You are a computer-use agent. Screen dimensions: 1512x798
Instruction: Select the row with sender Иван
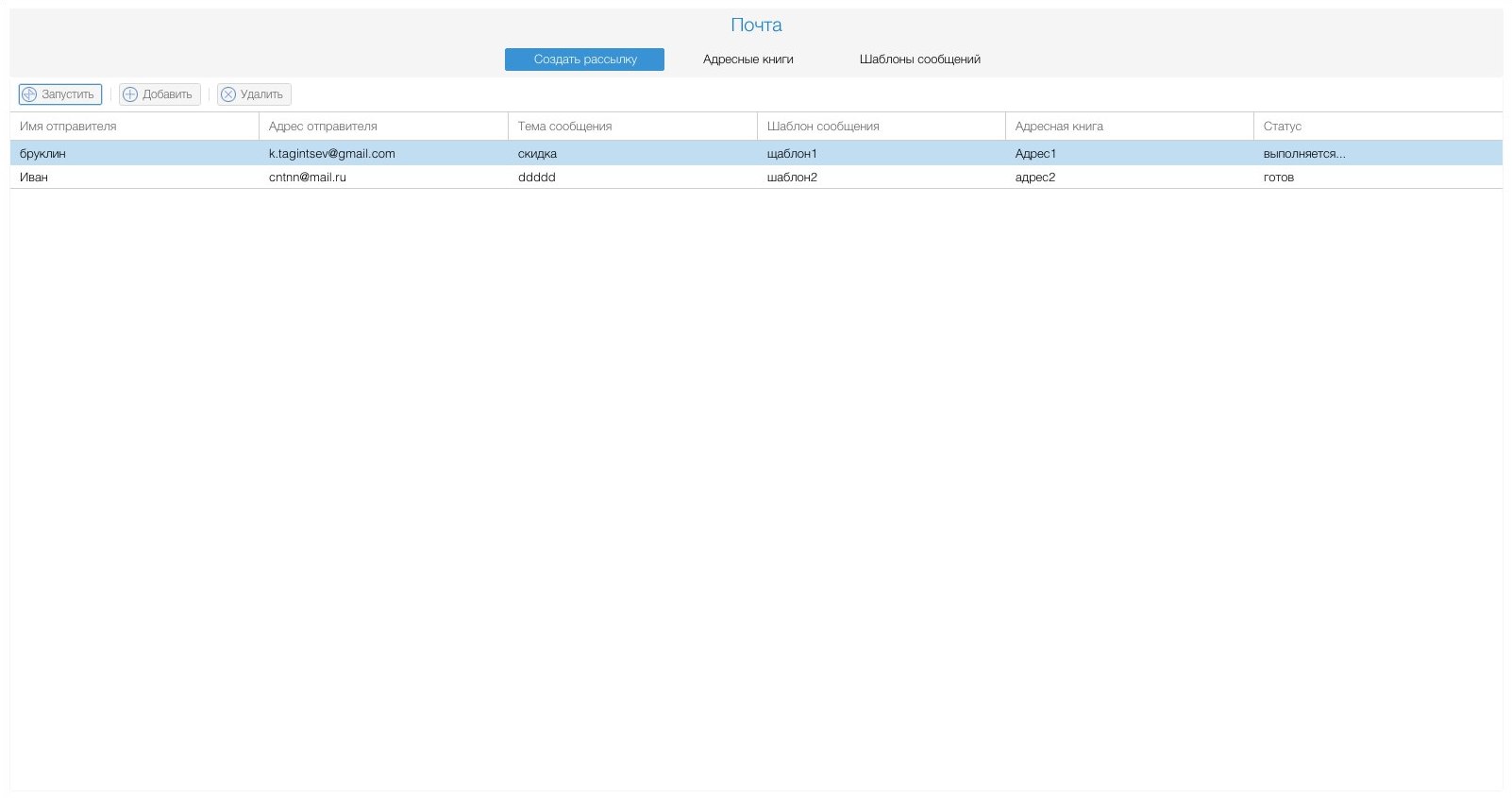(34, 178)
